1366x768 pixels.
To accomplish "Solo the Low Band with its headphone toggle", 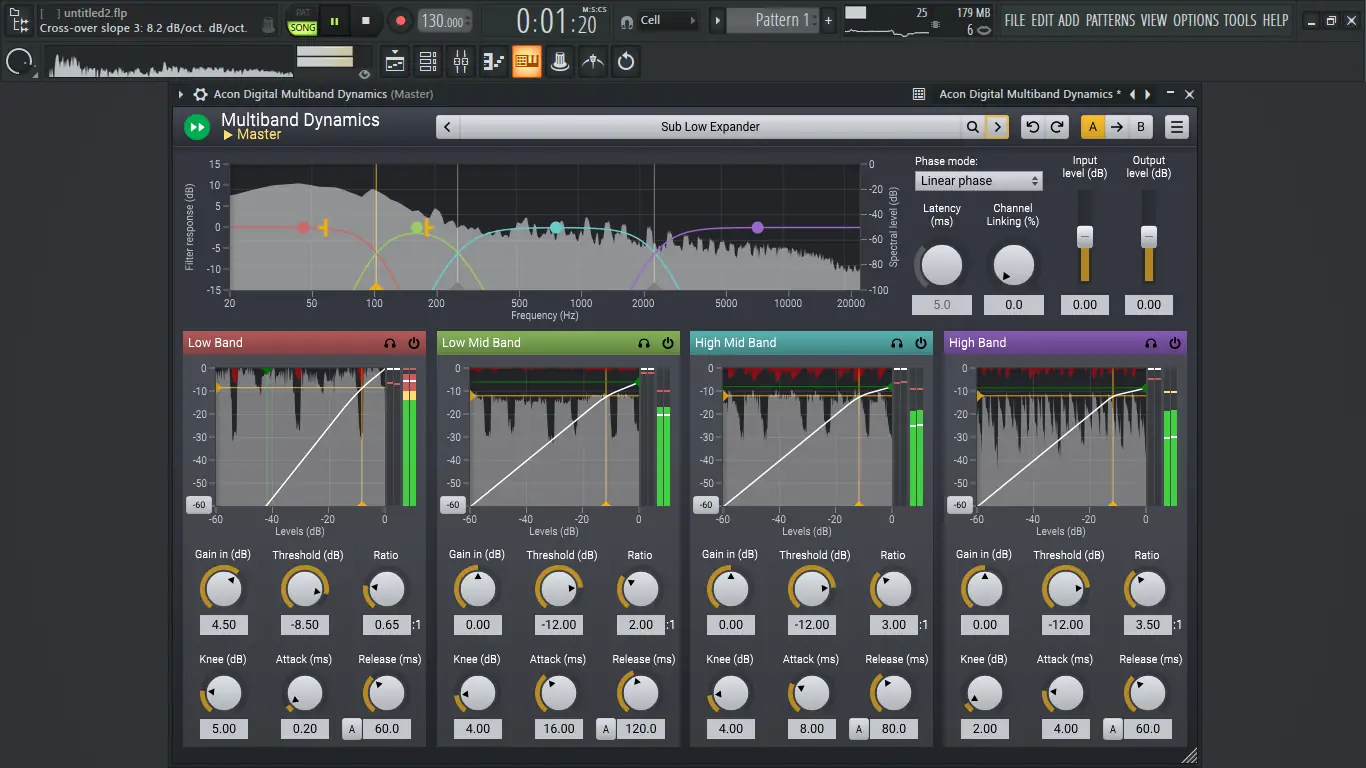I will 390,343.
